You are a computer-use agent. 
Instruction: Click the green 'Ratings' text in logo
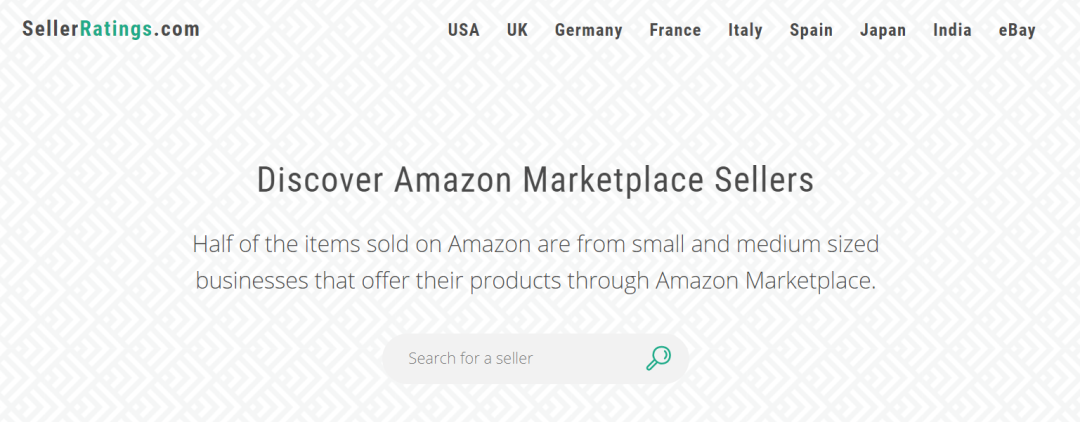click(121, 29)
